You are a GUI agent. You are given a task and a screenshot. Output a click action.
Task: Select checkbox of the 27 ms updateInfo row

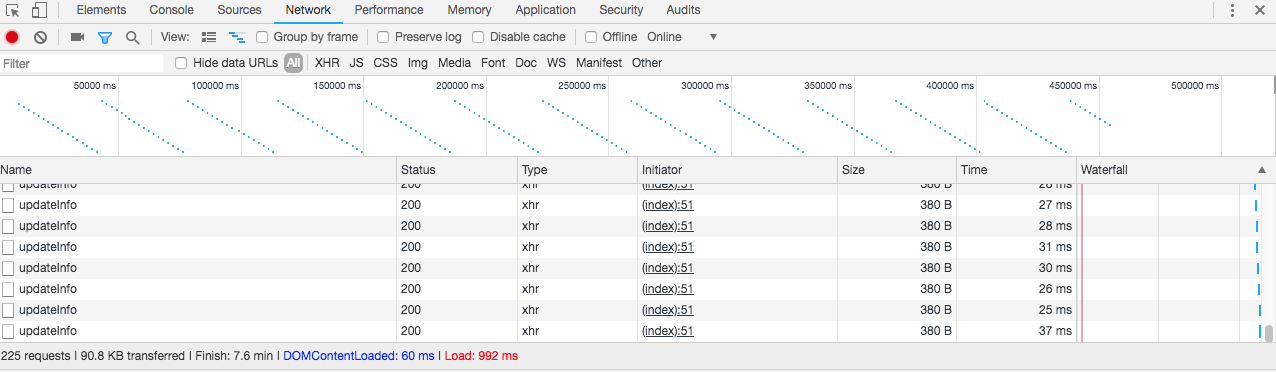(x=8, y=205)
